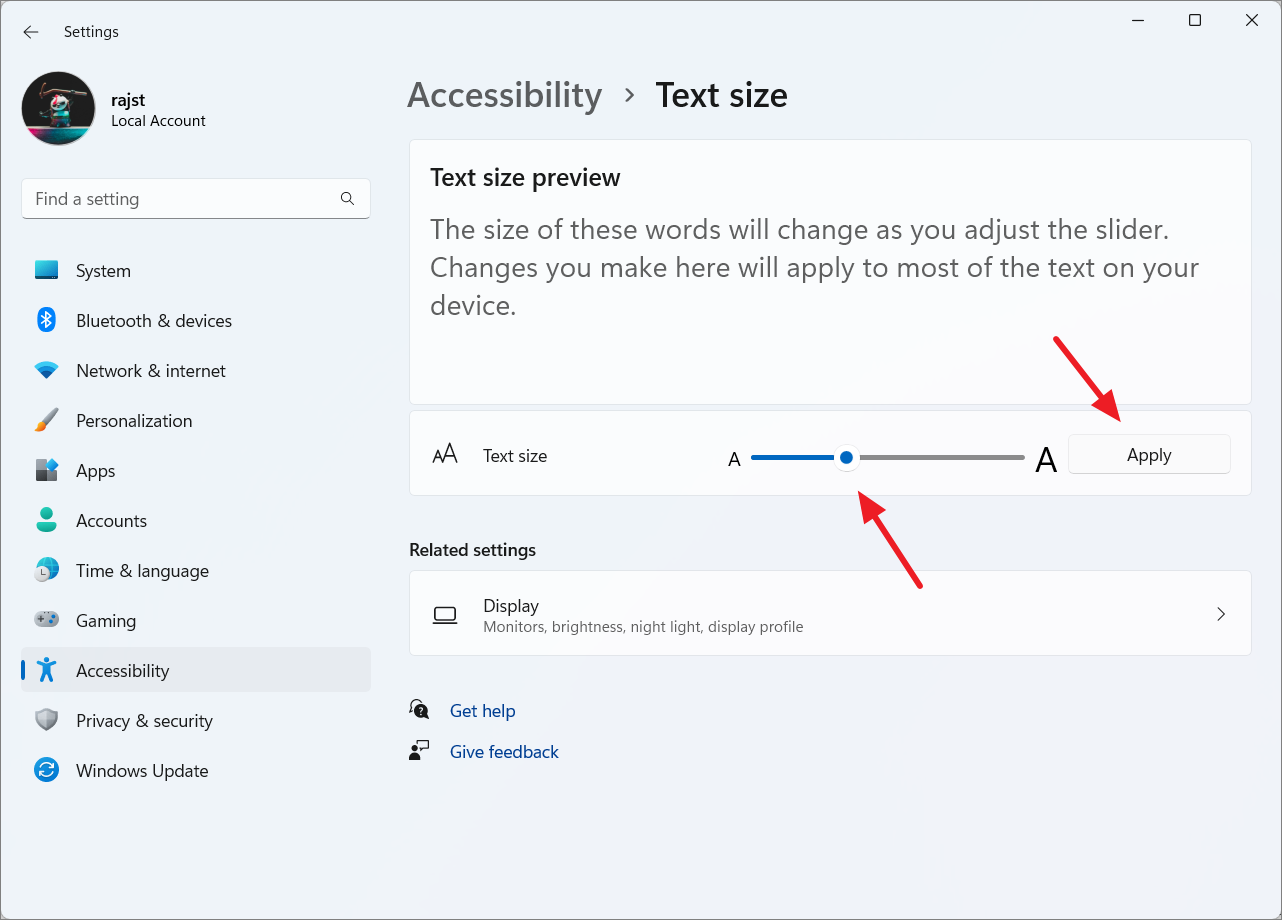Open System settings via its monitor icon
Viewport: 1282px width, 920px height.
pos(47,271)
